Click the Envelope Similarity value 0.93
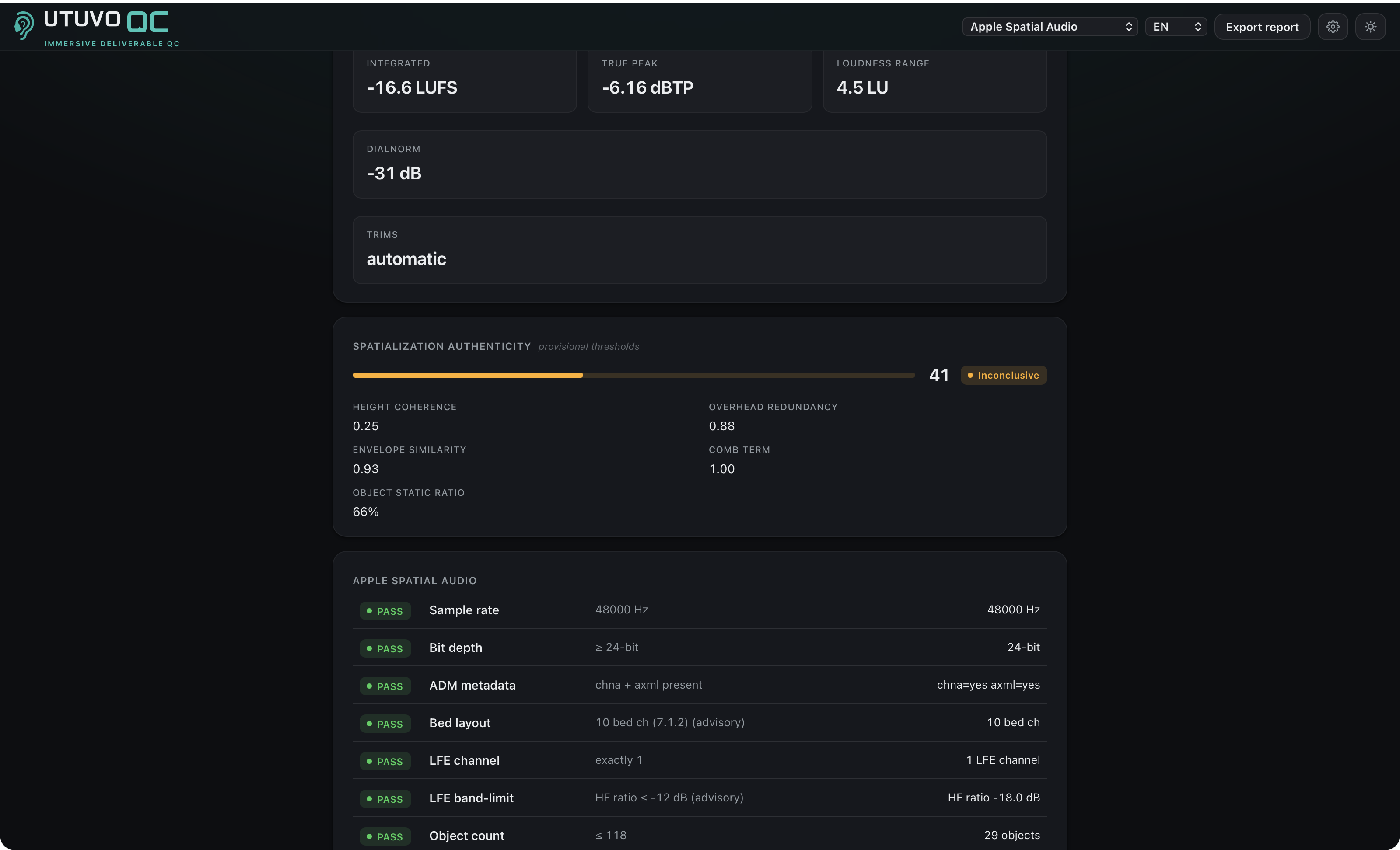The height and width of the screenshot is (850, 1400). click(x=365, y=469)
